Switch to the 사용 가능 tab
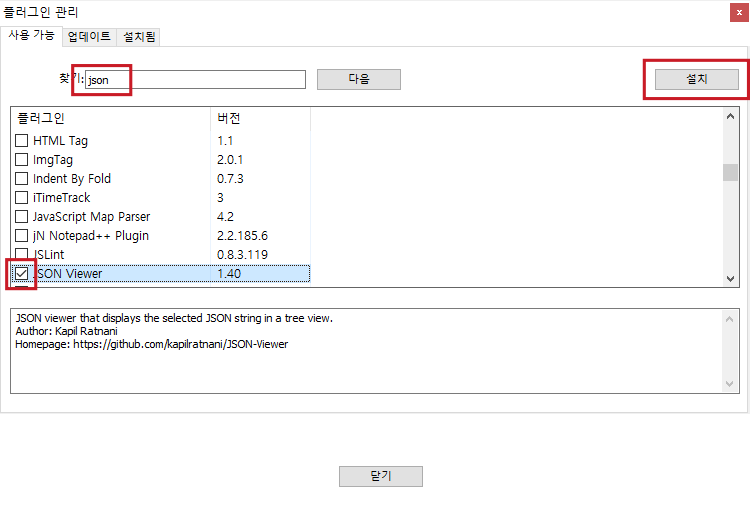The image size is (750, 514). [32, 35]
